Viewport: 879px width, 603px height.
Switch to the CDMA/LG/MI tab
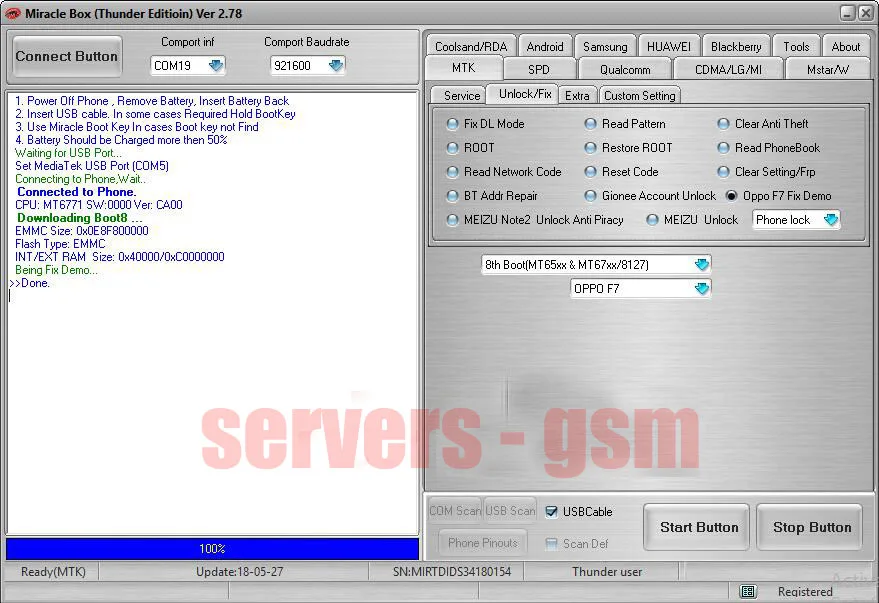point(728,69)
